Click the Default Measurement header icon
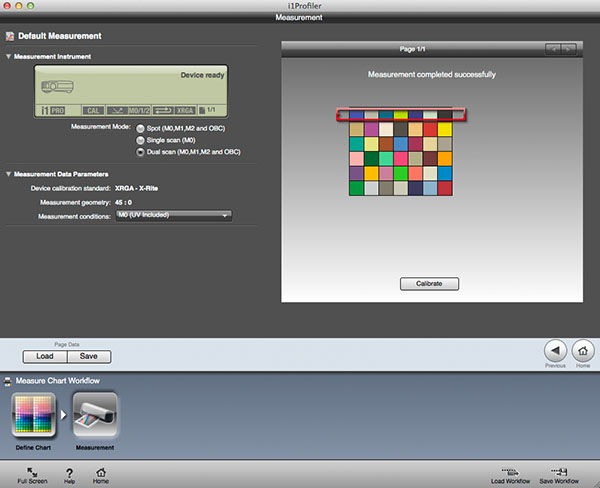Viewport: 600px width, 488px height. tap(10, 36)
